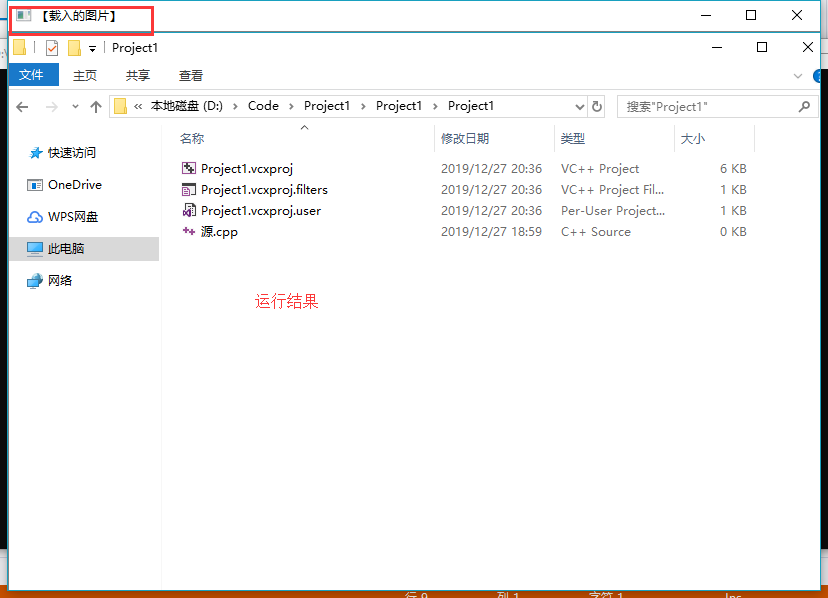Click the Properties checkmark quick-access icon
The width and height of the screenshot is (828, 598).
point(52,48)
